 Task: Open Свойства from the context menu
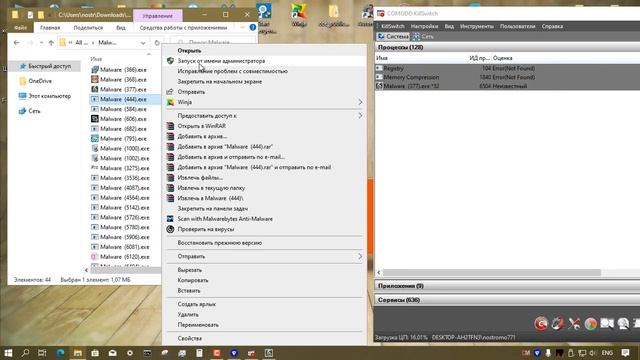264,338
